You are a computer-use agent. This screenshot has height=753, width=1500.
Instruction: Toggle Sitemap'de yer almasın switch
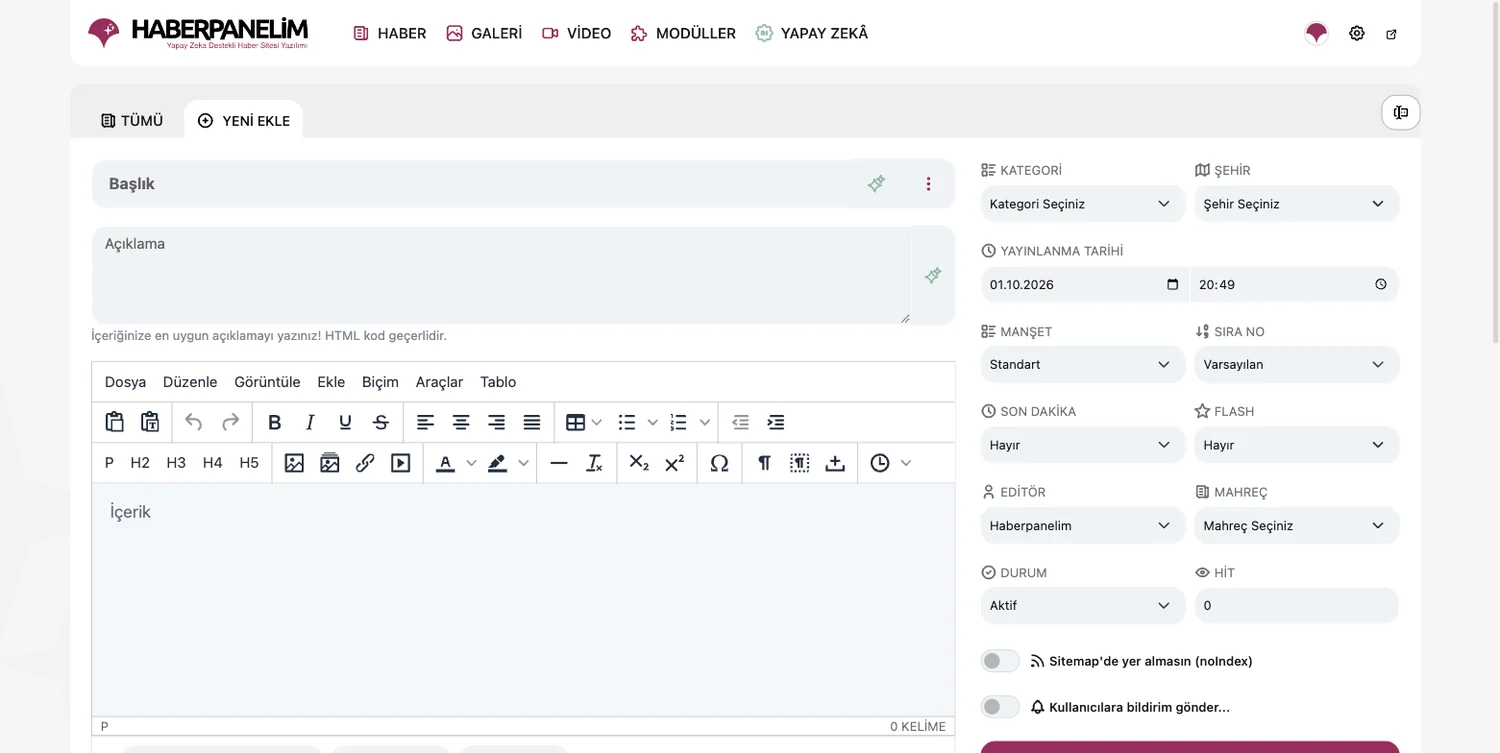tap(1000, 661)
